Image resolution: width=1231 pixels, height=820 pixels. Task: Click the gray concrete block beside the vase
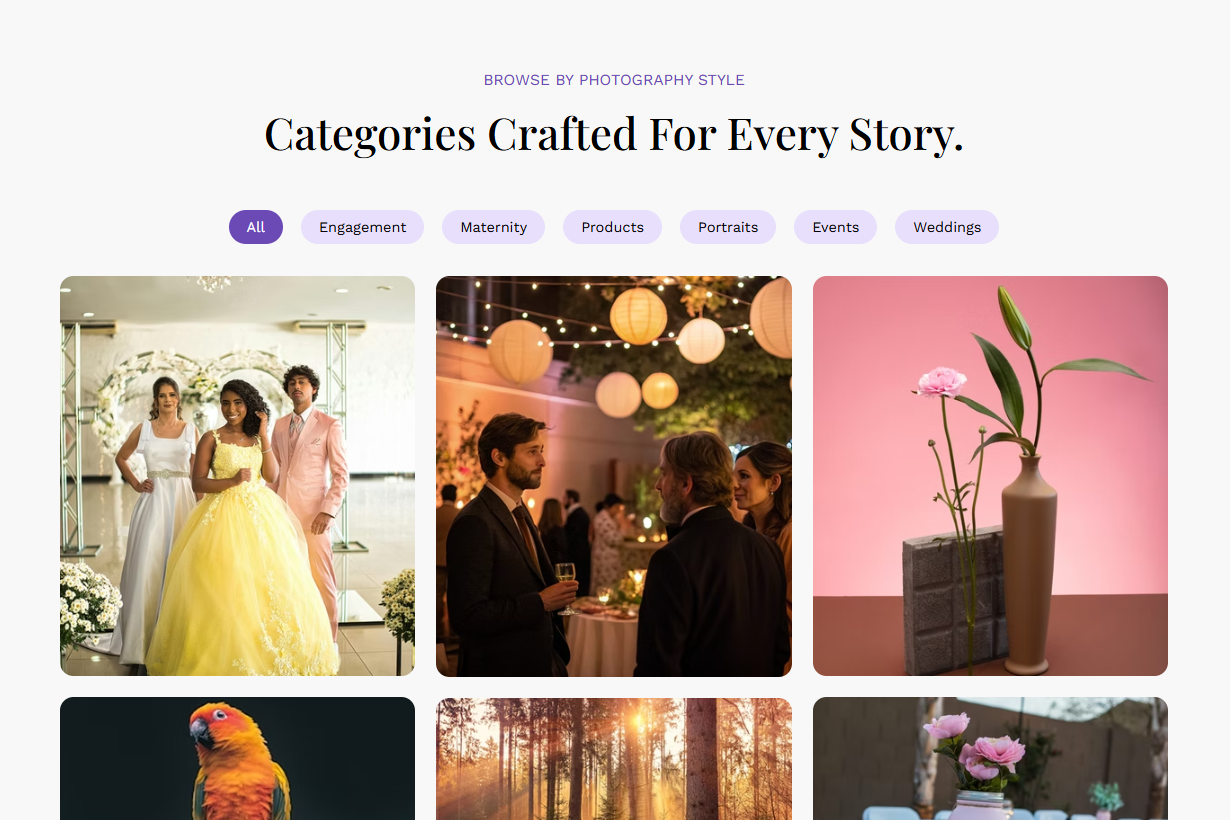(953, 600)
